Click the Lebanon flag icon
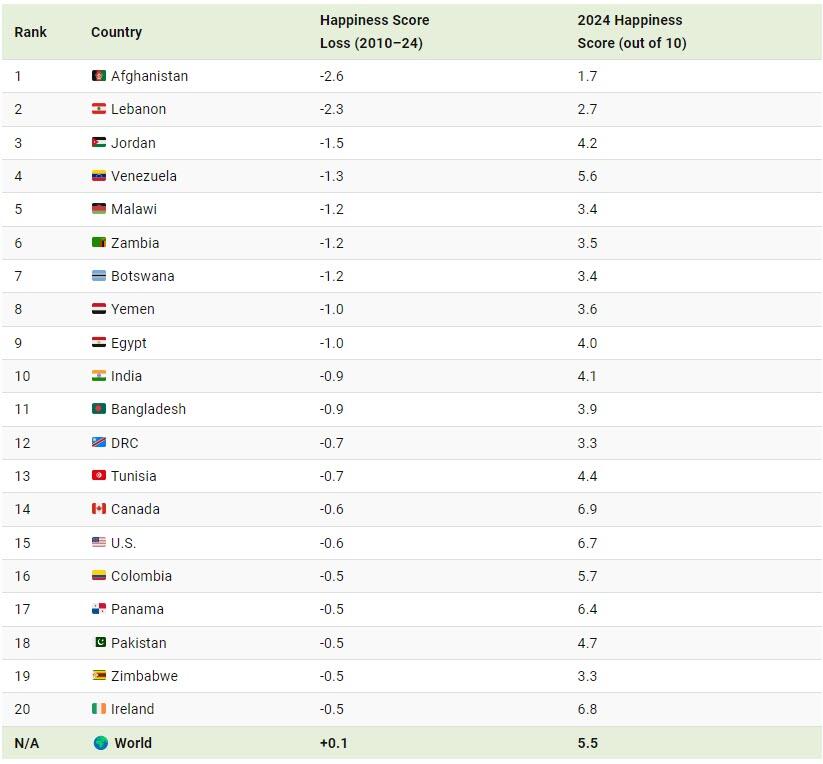Viewport: 823px width, 764px height. click(98, 109)
